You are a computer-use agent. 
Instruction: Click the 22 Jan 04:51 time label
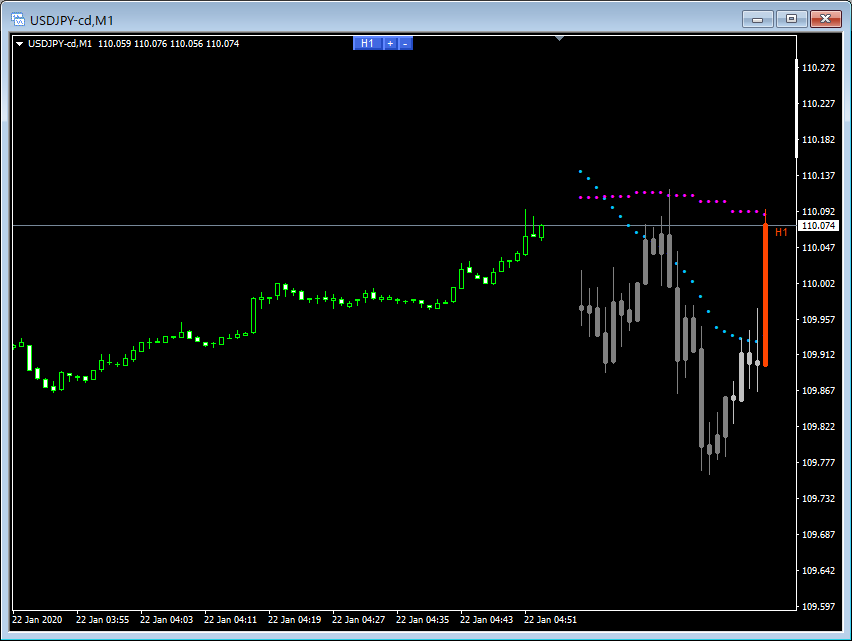[x=549, y=620]
